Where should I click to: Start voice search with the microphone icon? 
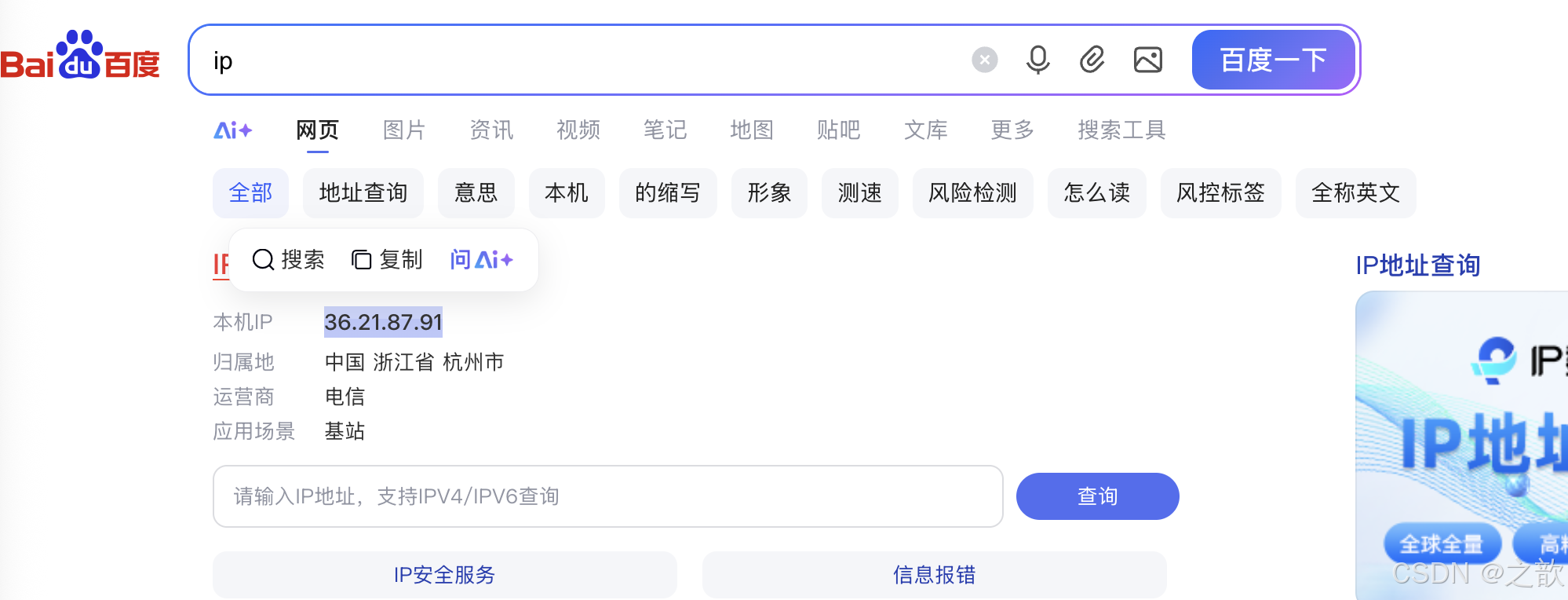[x=1037, y=60]
